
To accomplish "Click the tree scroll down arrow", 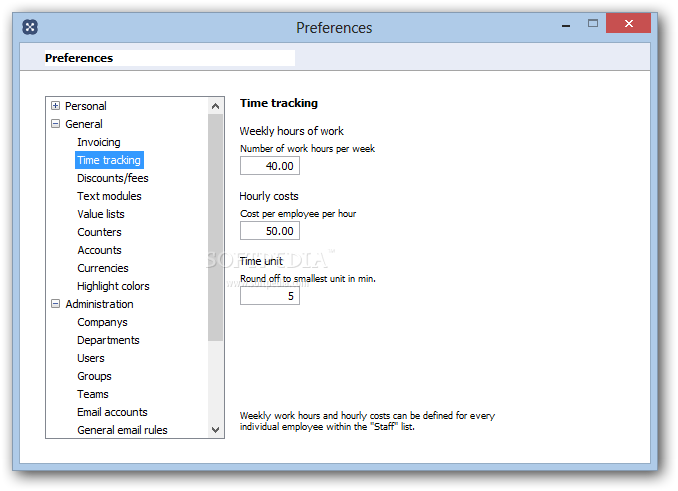I will coord(215,430).
